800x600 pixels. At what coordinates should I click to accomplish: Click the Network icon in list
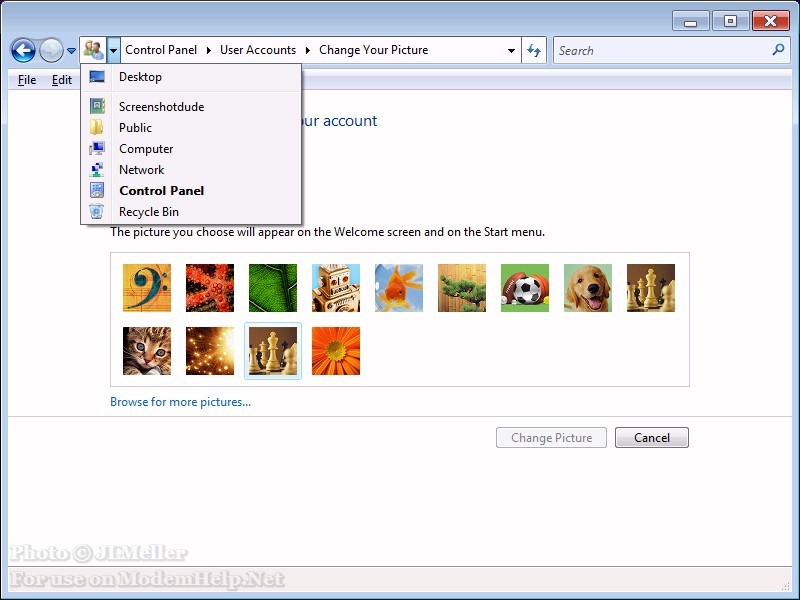point(96,169)
